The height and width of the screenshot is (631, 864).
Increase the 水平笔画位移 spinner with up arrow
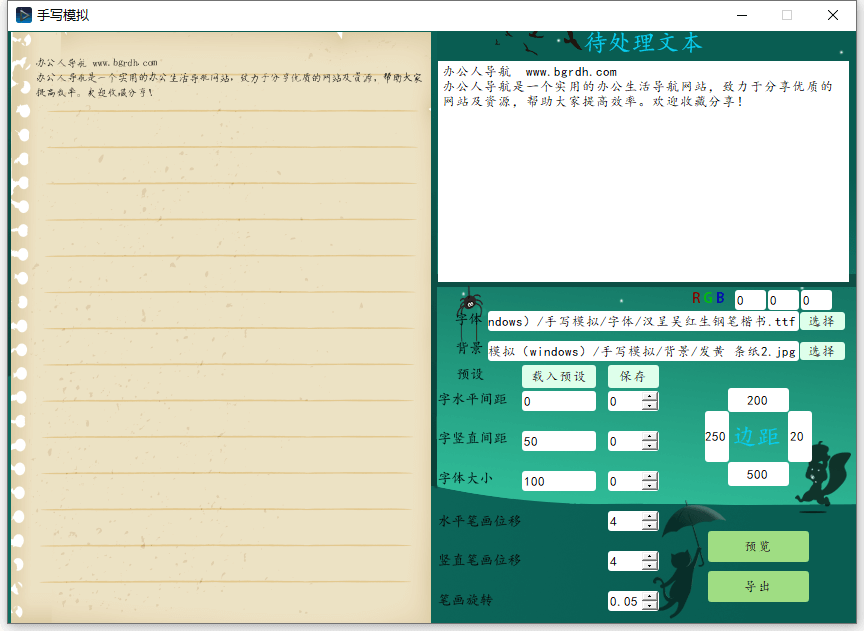(650, 517)
